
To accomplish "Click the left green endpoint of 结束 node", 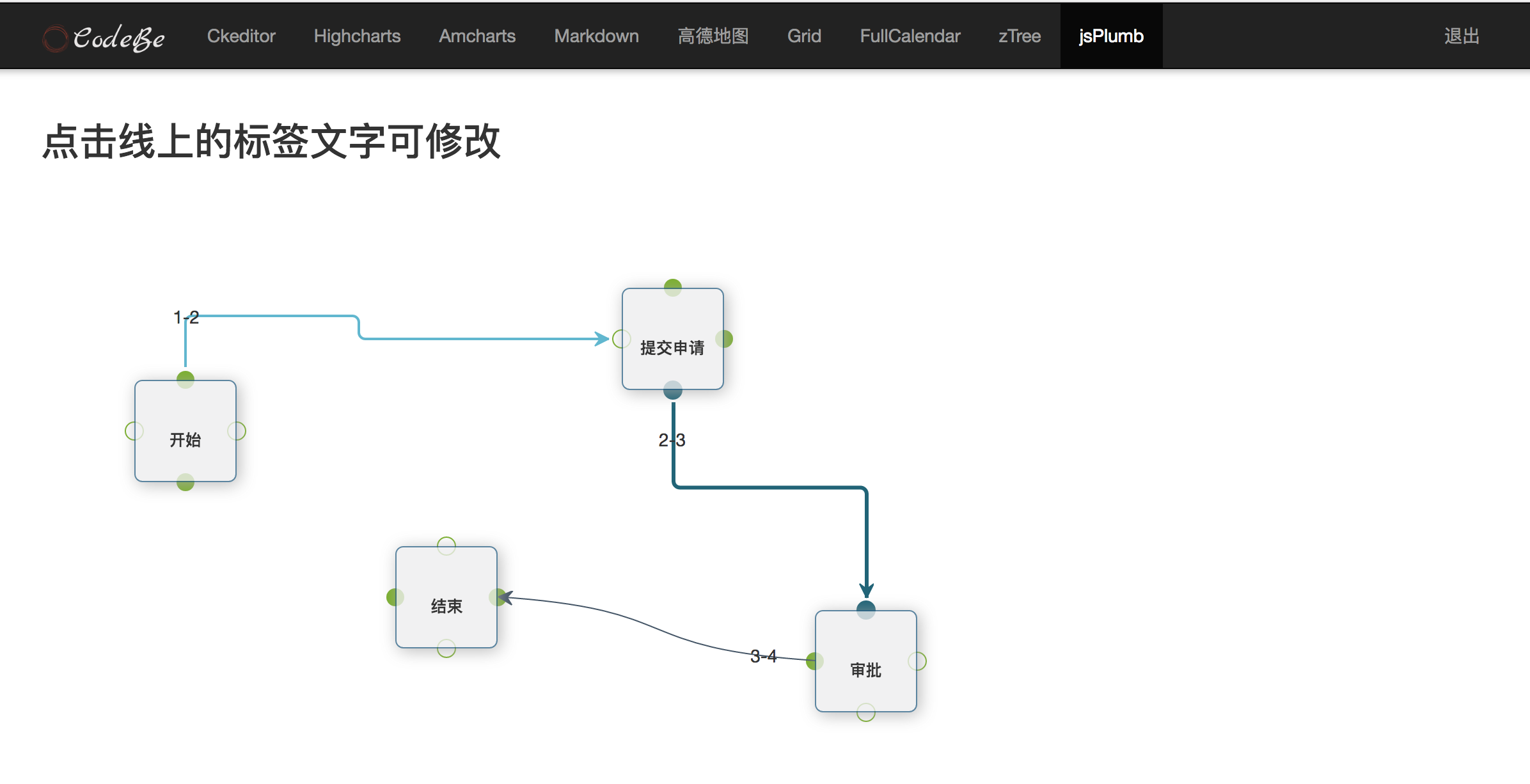I will pos(395,597).
